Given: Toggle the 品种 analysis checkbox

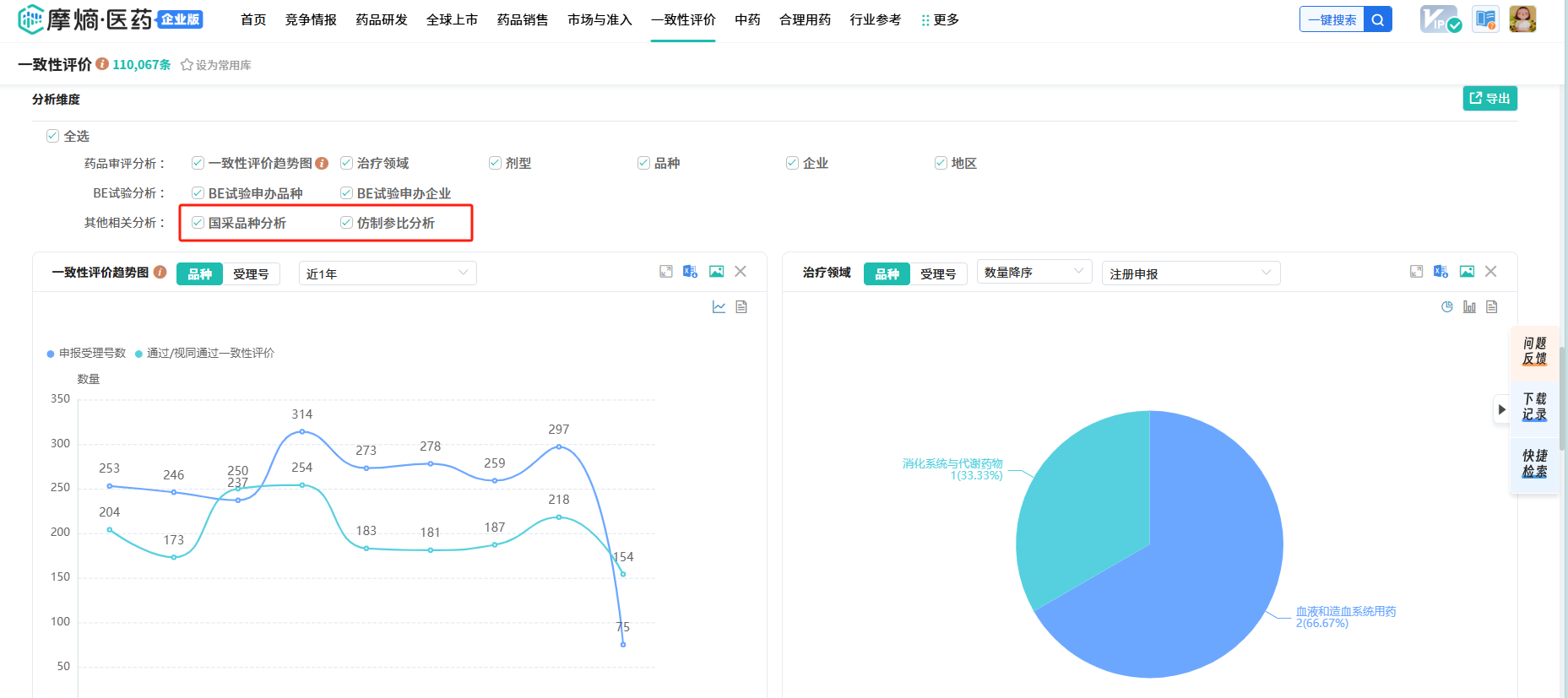Looking at the screenshot, I should (643, 163).
